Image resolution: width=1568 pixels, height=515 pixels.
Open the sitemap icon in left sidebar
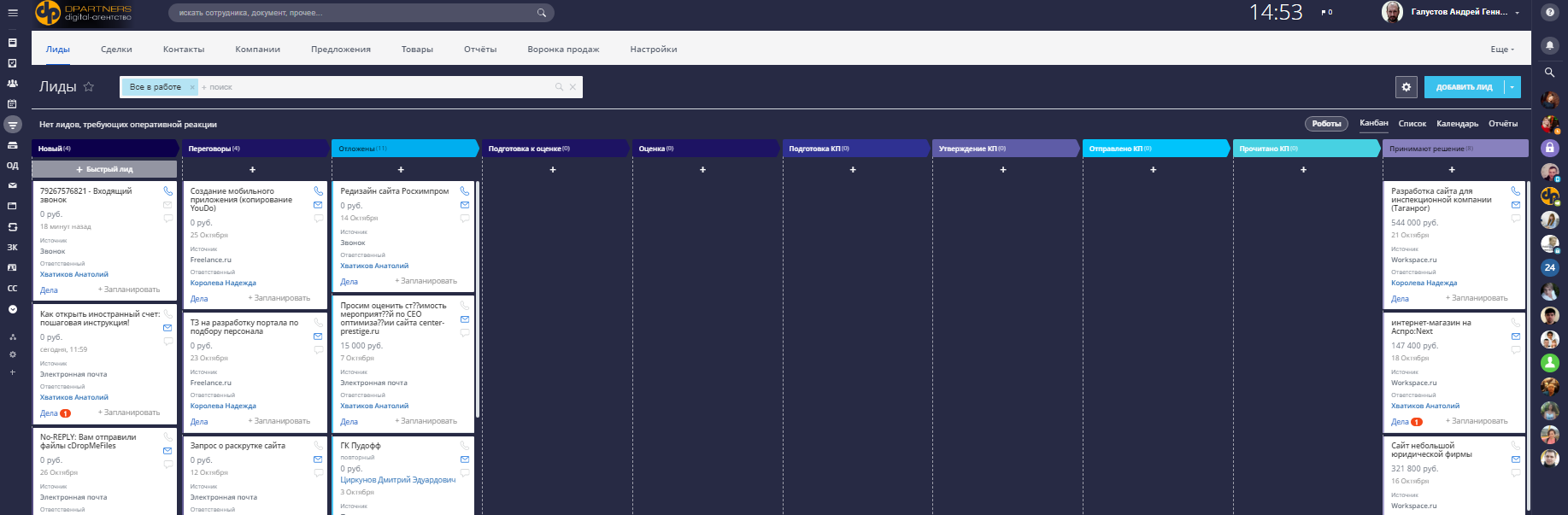point(12,337)
